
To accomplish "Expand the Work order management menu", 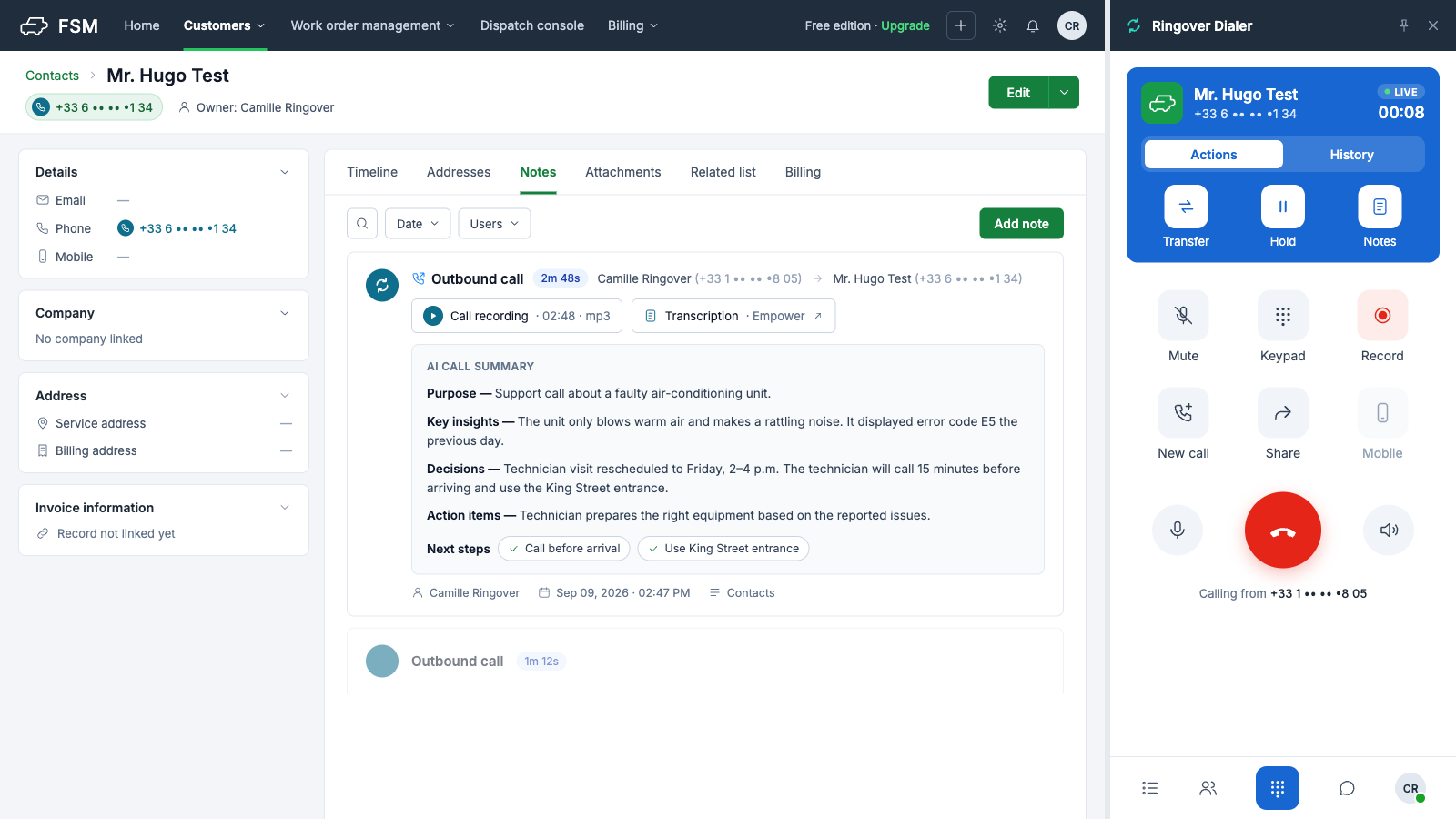I will pyautogui.click(x=373, y=25).
